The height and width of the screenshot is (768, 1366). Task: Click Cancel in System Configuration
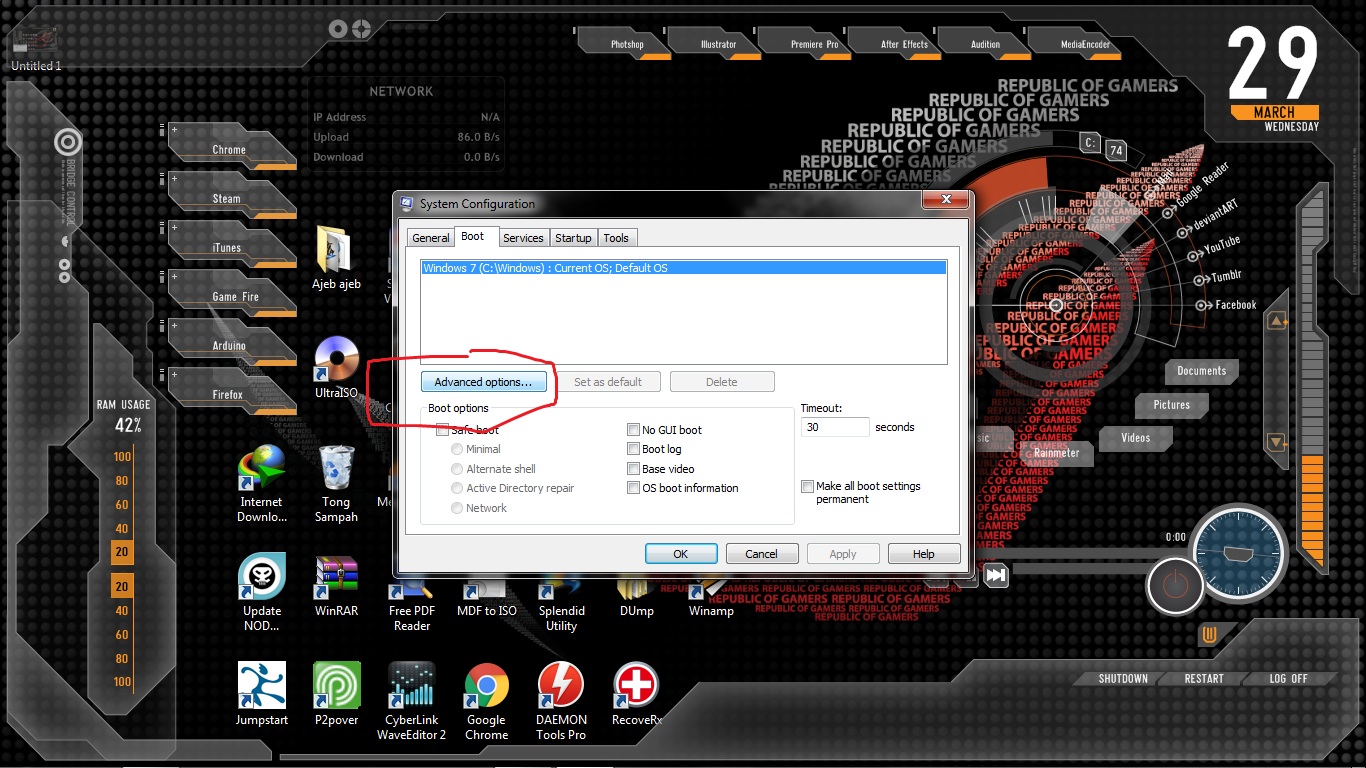point(761,554)
